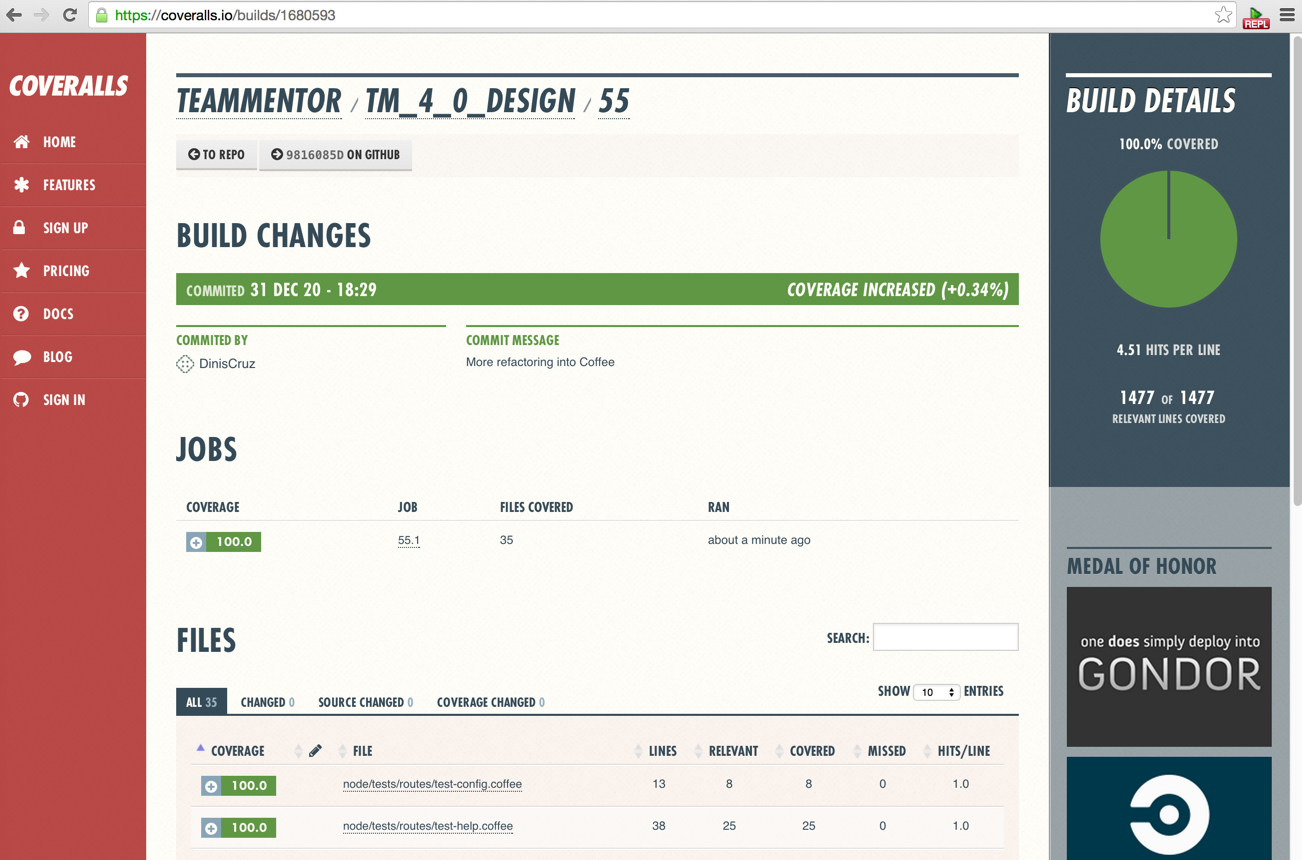
Task: Open Docs in the sidebar menu
Action: point(58,314)
